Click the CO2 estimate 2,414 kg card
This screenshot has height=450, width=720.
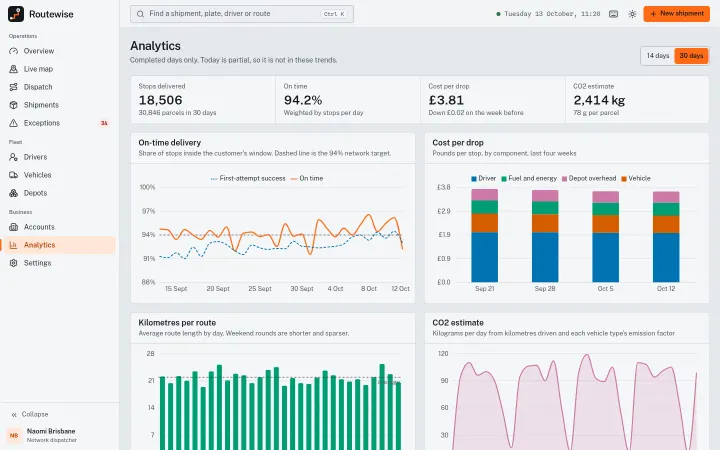point(637,100)
